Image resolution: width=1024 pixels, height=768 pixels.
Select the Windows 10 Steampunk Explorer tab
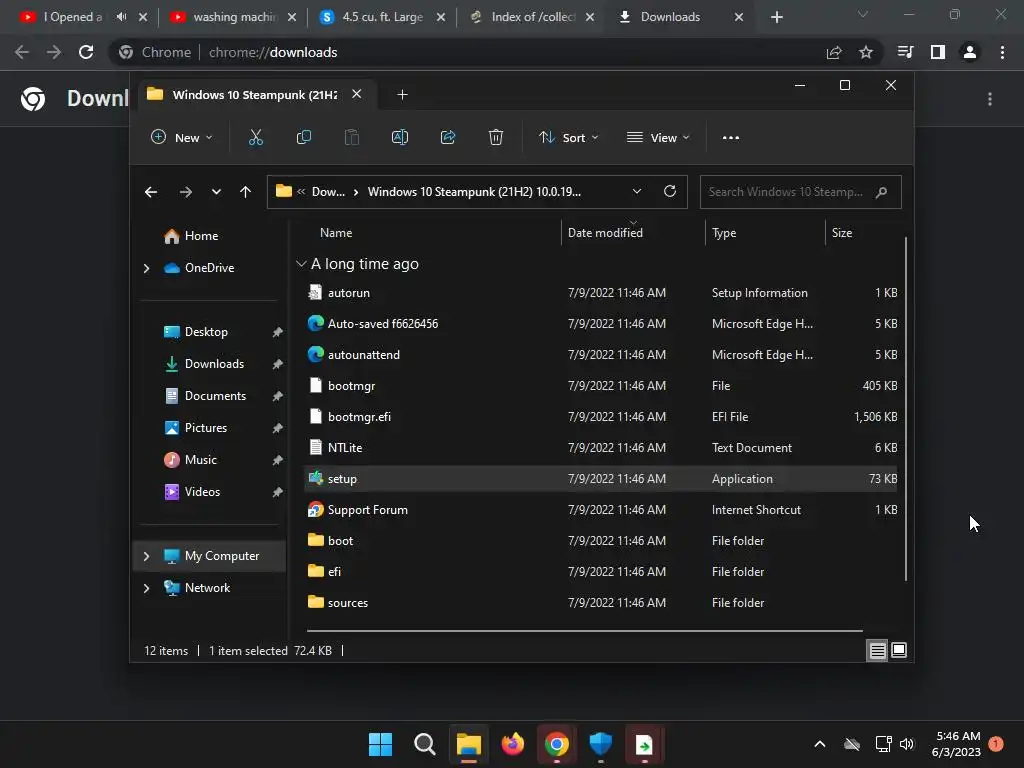pos(253,95)
